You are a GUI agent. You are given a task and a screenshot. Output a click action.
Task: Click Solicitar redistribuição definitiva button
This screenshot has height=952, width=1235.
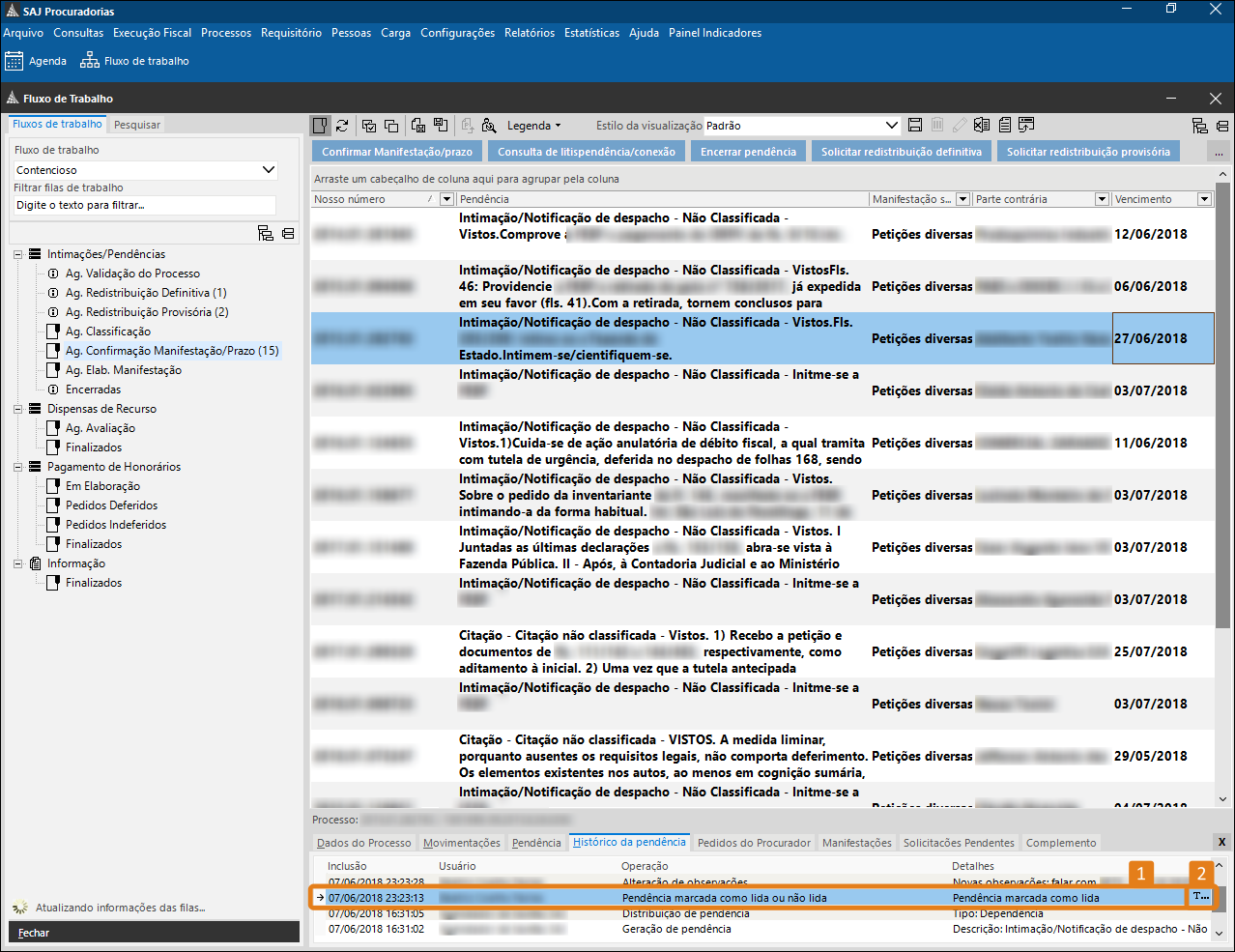click(902, 152)
